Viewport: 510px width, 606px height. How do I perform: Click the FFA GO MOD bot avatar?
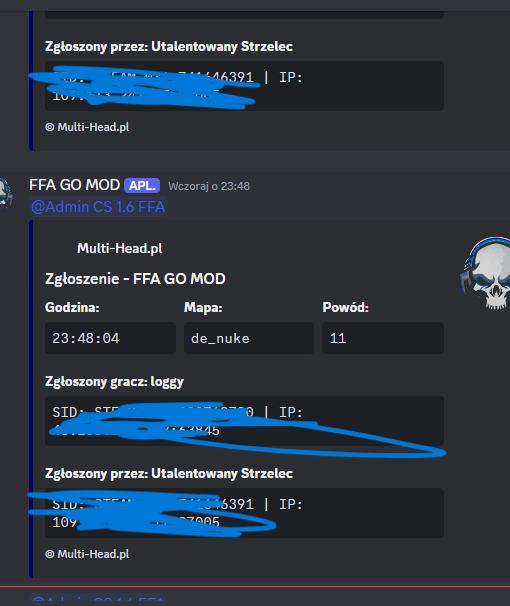pos(5,194)
